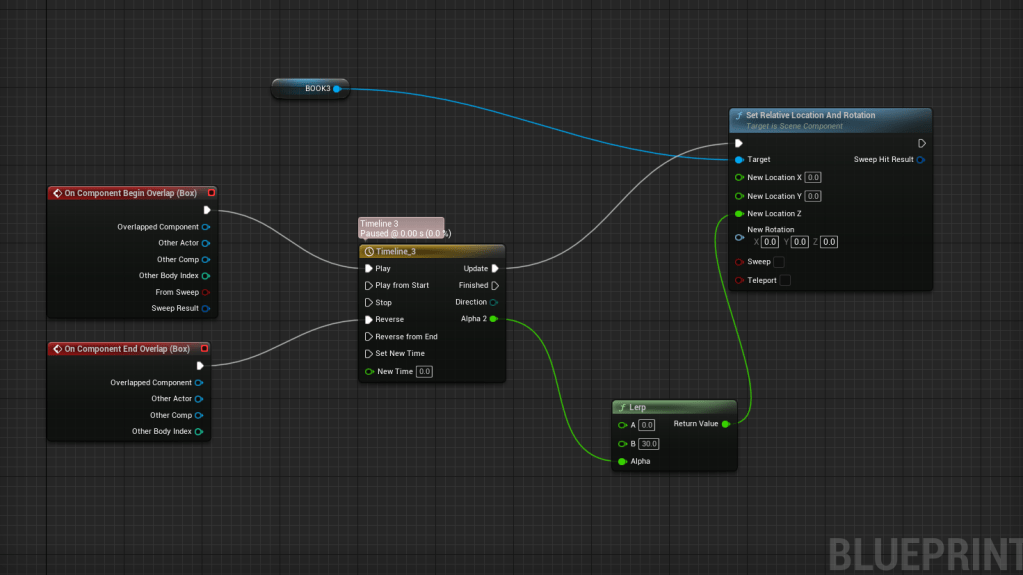The width and height of the screenshot is (1023, 575).
Task: Click the New Location X value field
Action: click(x=813, y=178)
